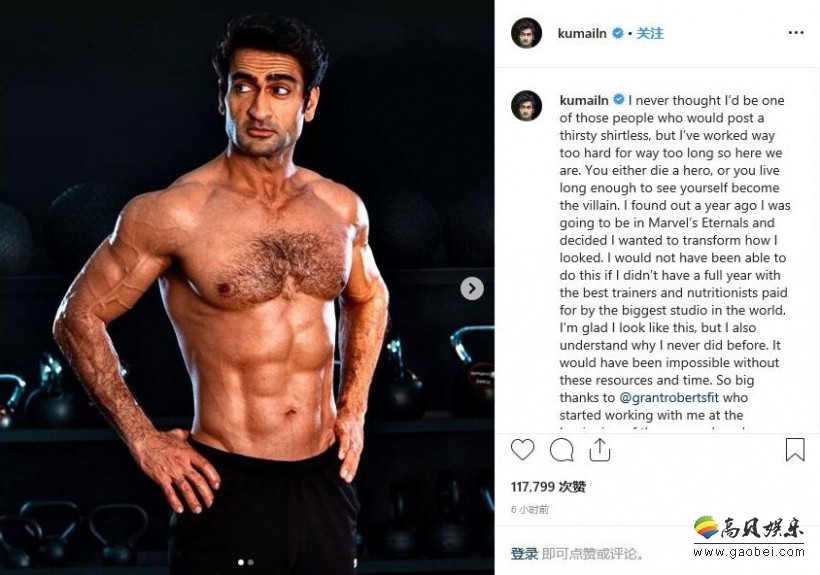Viewport: 820px width, 575px height.
Task: Follow kumailn via 关注 link
Action: point(651,33)
